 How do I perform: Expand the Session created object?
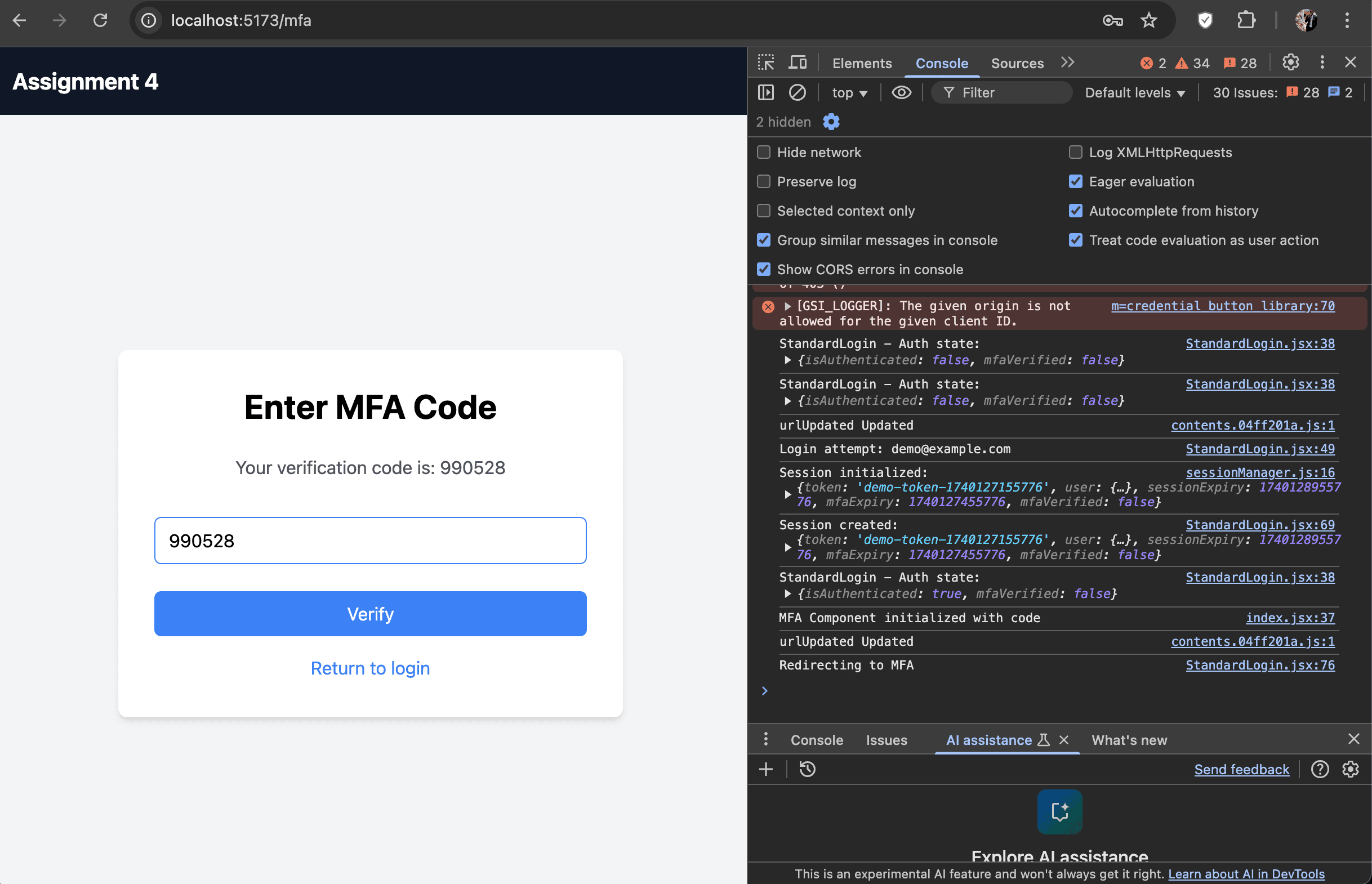point(787,548)
